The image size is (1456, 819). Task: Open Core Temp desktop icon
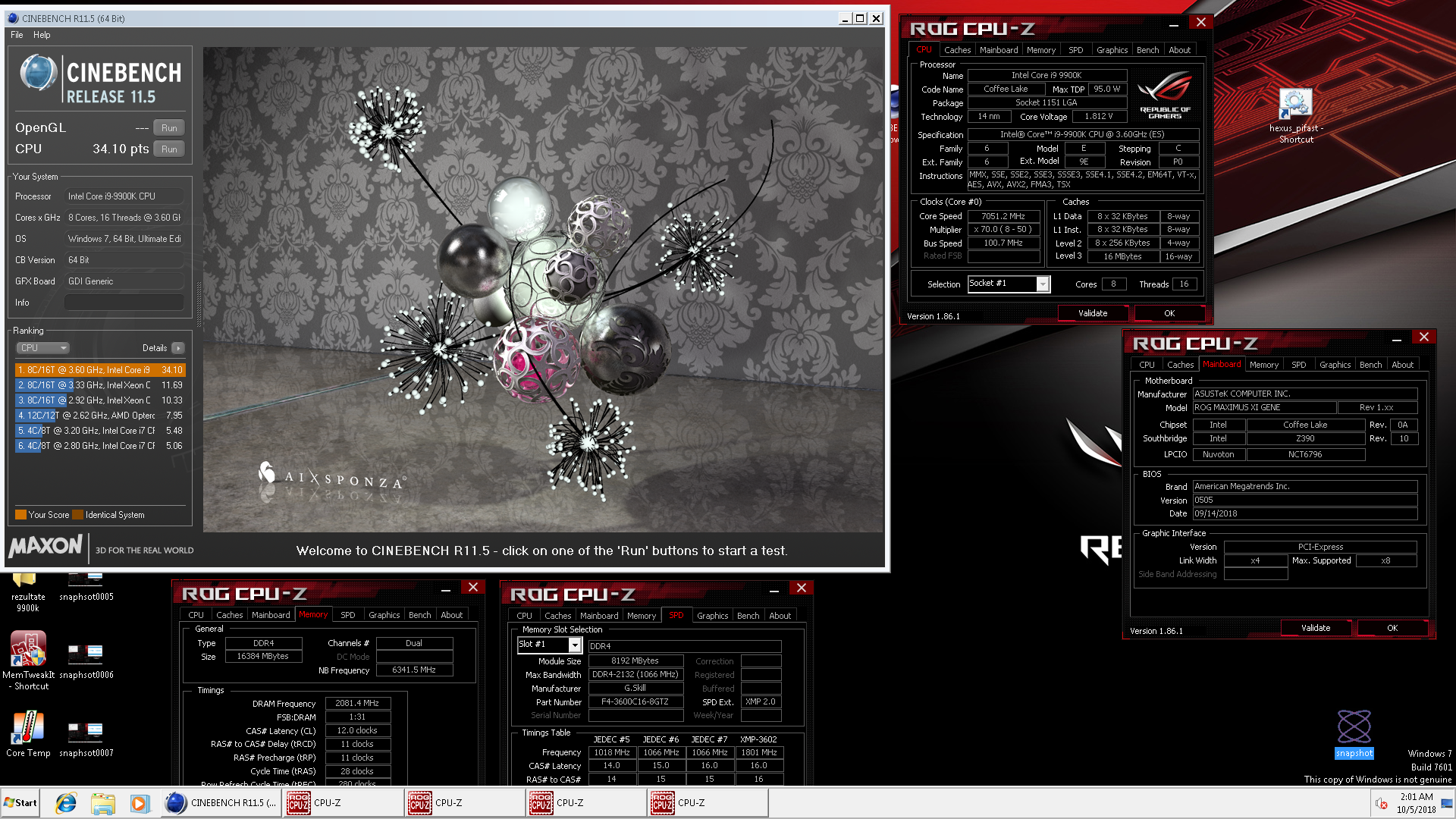(28, 734)
